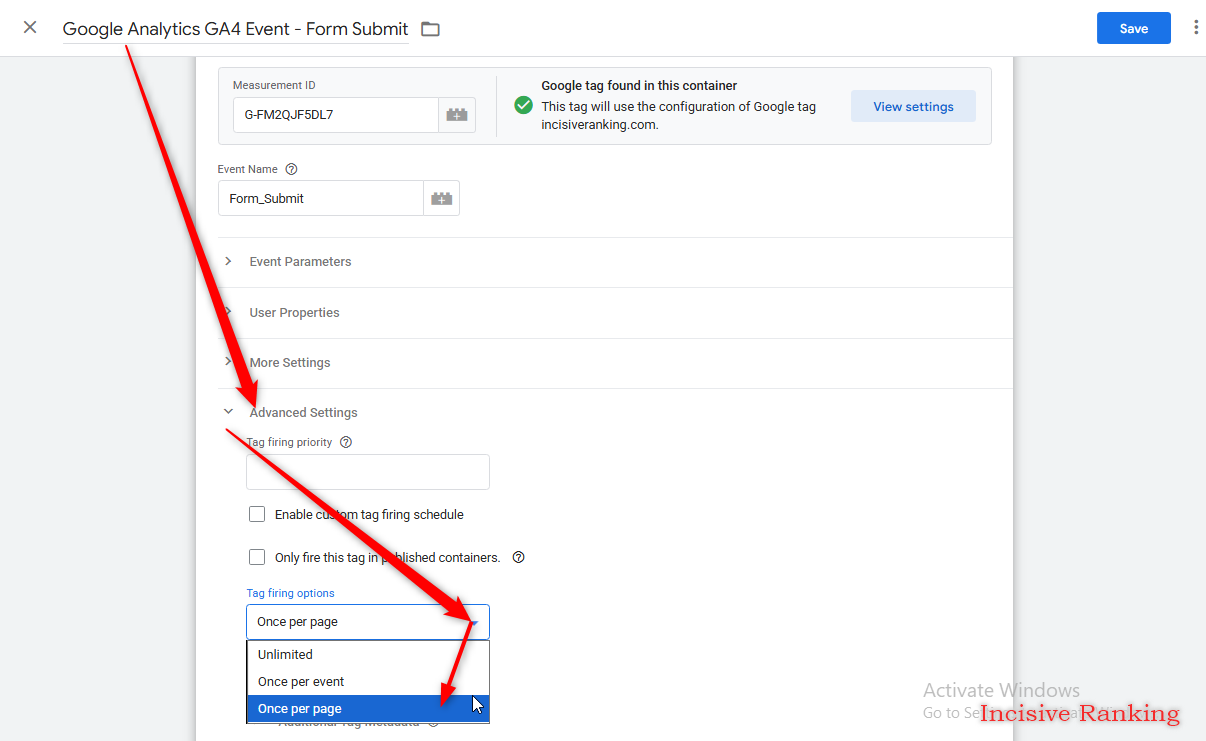Click the Event Name Form_Submit field
The image size is (1206, 741).
[321, 198]
